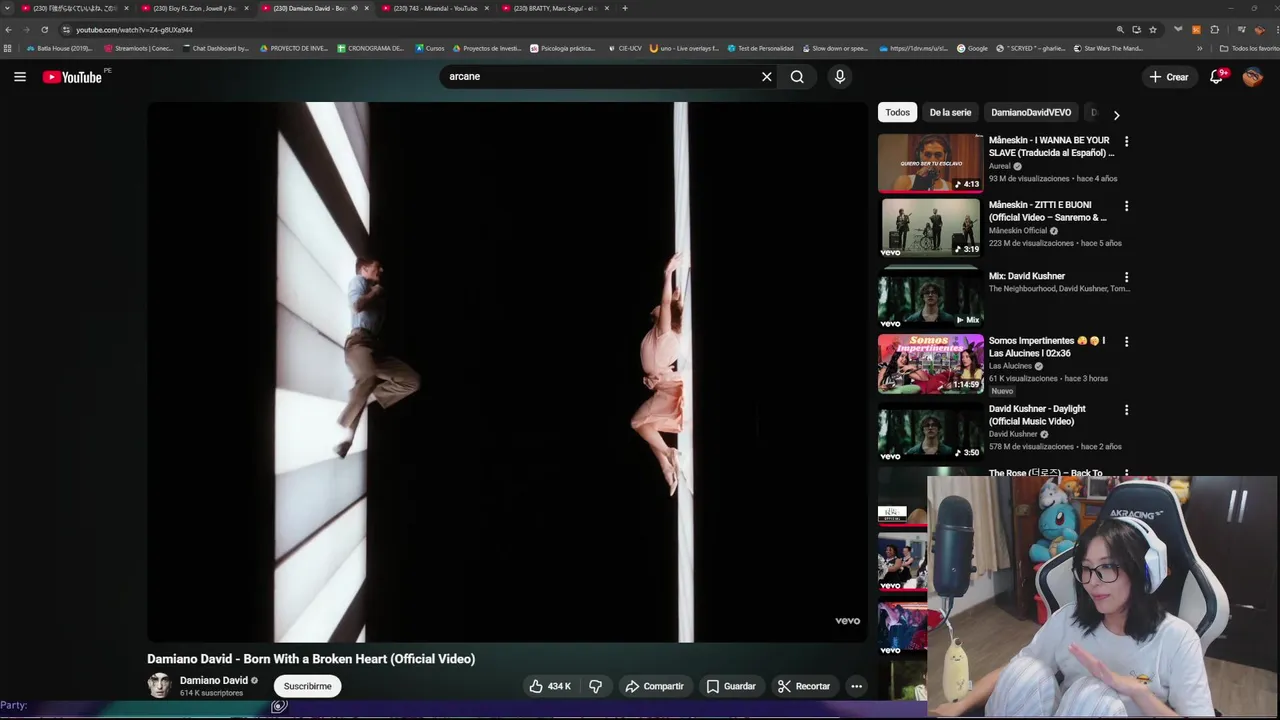Open the account avatar menu
This screenshot has width=1280, height=720.
click(x=1253, y=77)
